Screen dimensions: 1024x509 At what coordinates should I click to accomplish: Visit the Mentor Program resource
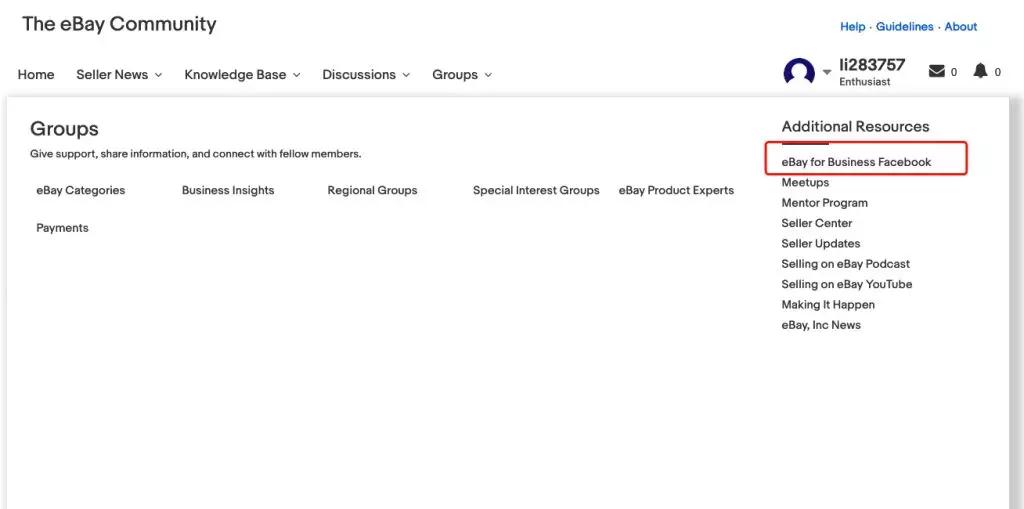tap(824, 203)
